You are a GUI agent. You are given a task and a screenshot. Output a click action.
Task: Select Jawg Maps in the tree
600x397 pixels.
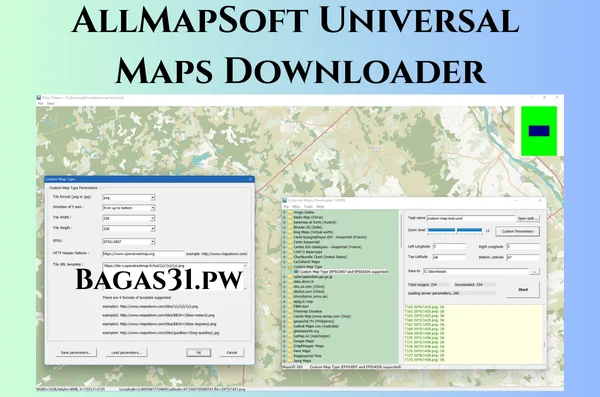coord(302,361)
